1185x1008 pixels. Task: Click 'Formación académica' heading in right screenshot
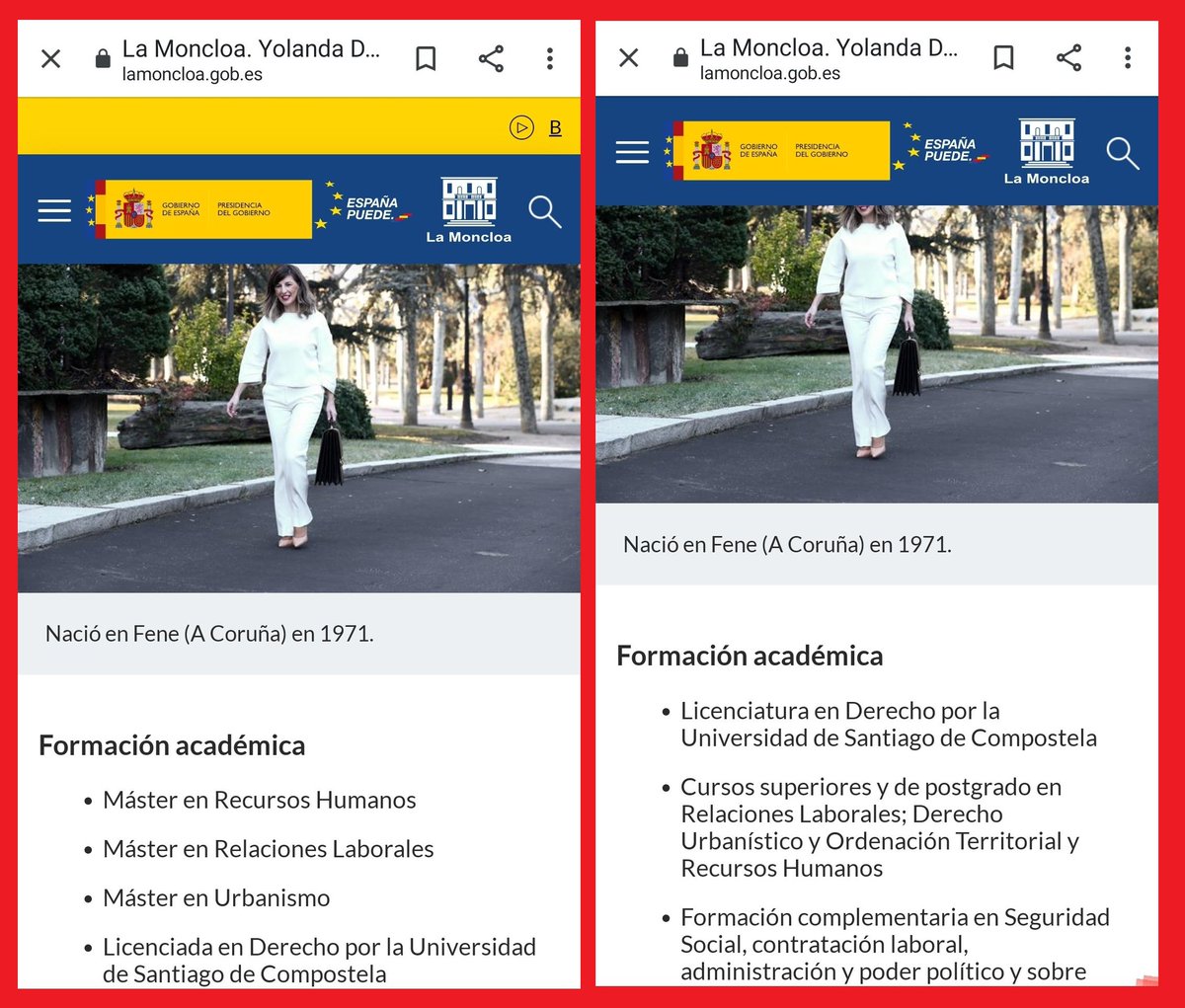click(750, 656)
